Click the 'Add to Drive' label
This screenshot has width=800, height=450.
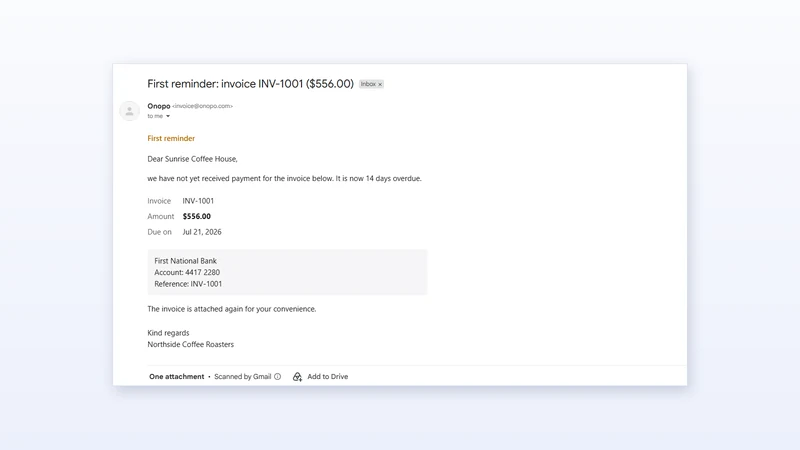coord(328,377)
